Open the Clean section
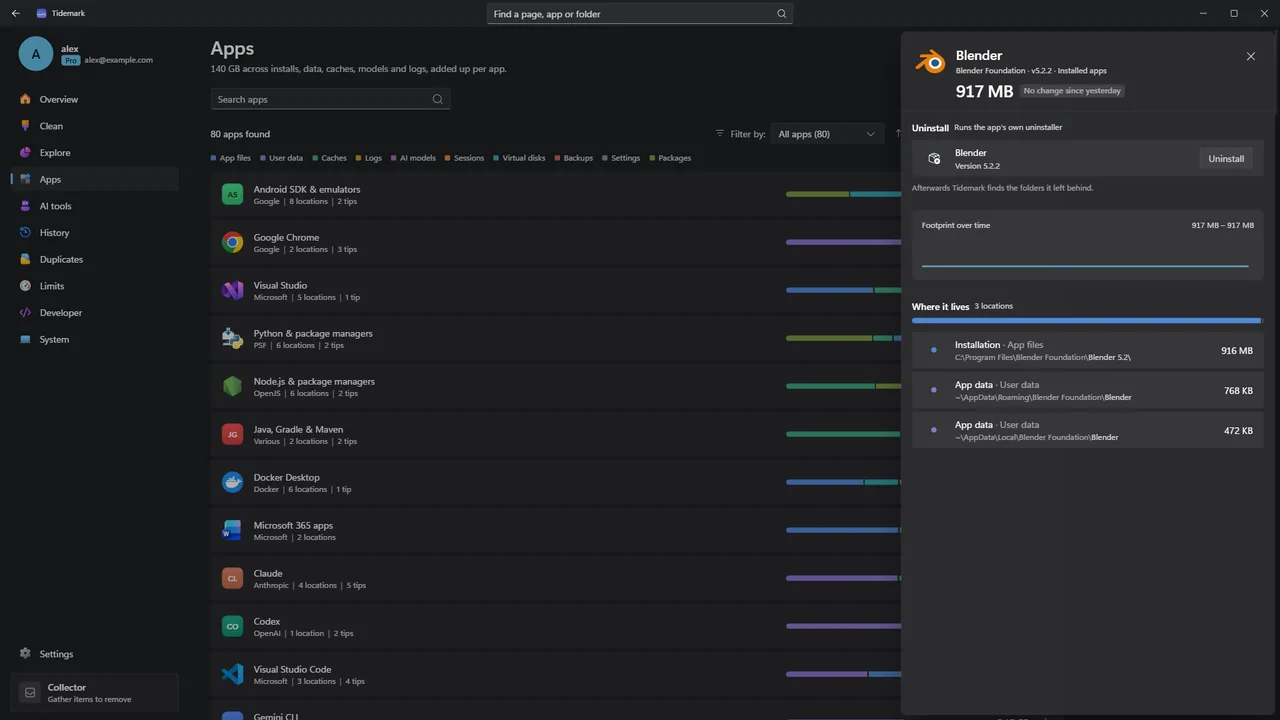The image size is (1280, 720). tap(94, 126)
